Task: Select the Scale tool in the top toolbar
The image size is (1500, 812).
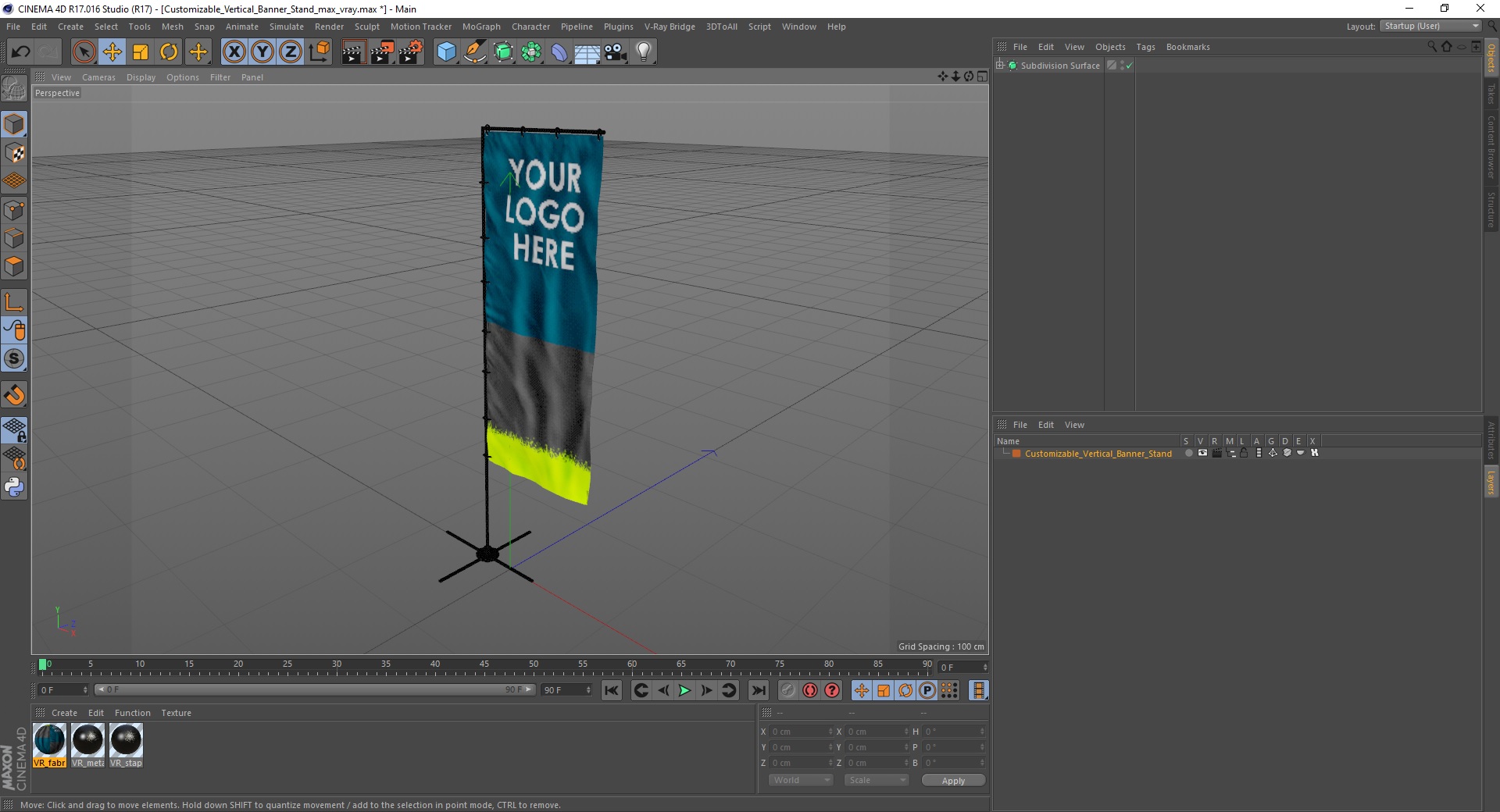Action: (x=141, y=52)
